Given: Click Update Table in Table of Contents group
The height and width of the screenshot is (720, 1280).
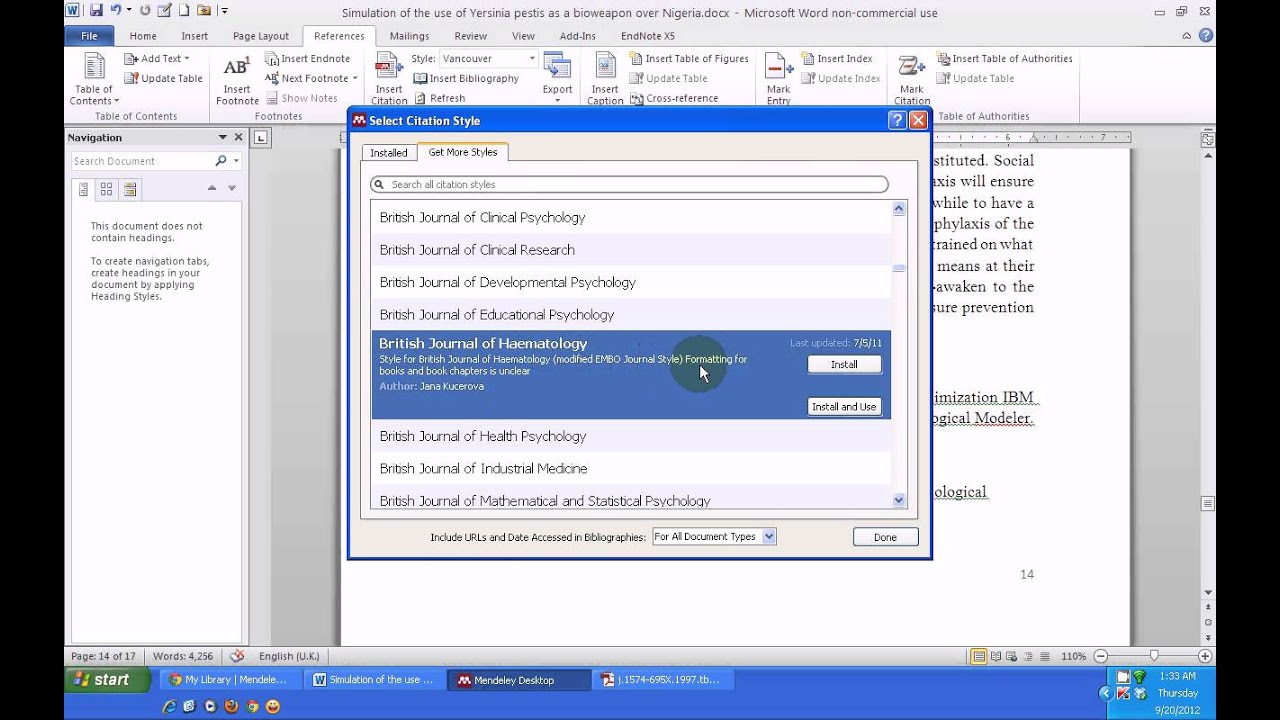Looking at the screenshot, I should pyautogui.click(x=163, y=78).
